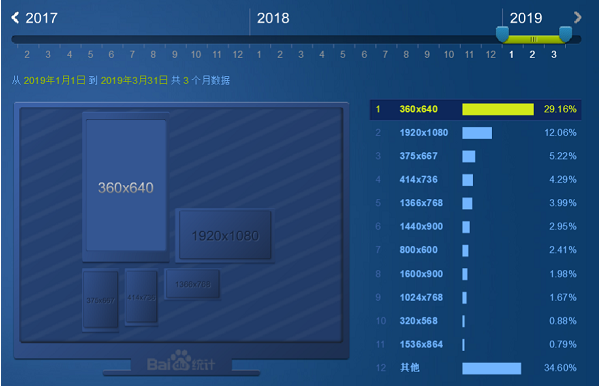599x386 pixels.
Task: Click the end date text 2019年3月31日
Action: [134, 80]
